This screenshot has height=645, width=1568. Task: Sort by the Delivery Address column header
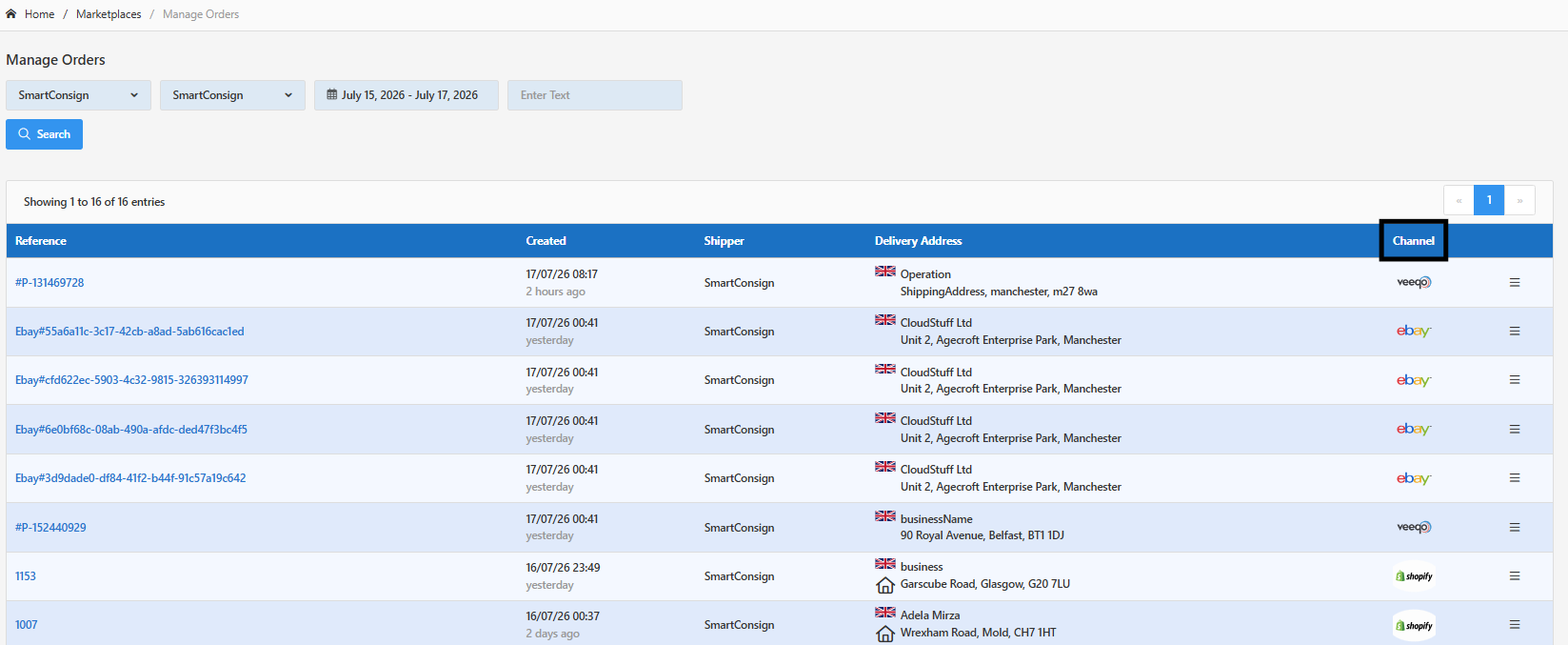[x=918, y=241]
